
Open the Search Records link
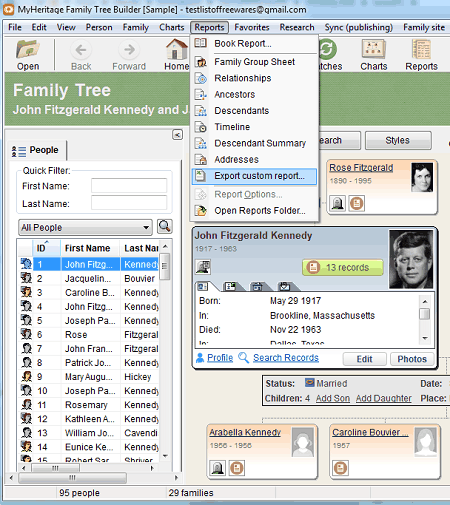[x=286, y=358]
